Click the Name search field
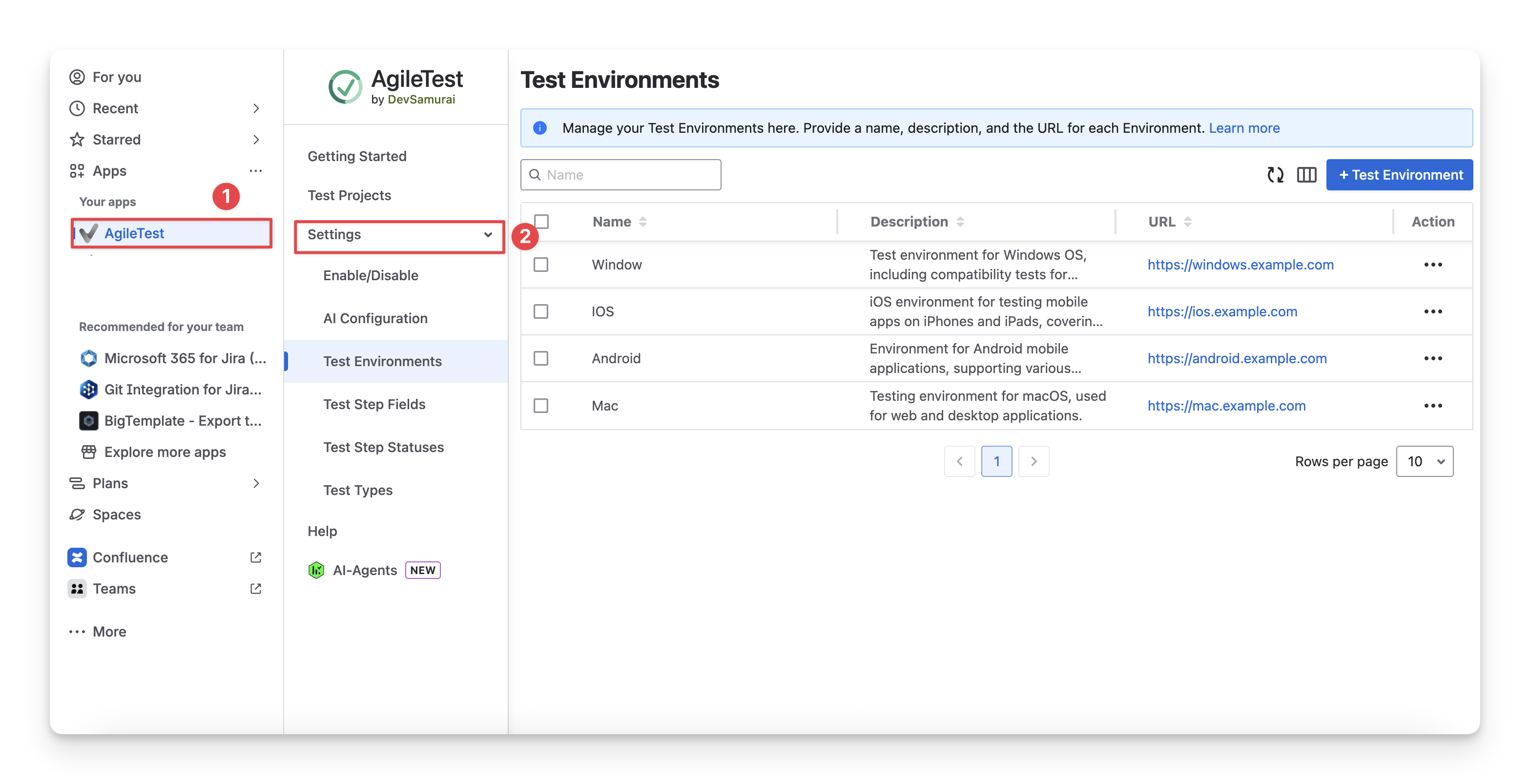Viewport: 1530px width, 784px height. [630, 175]
